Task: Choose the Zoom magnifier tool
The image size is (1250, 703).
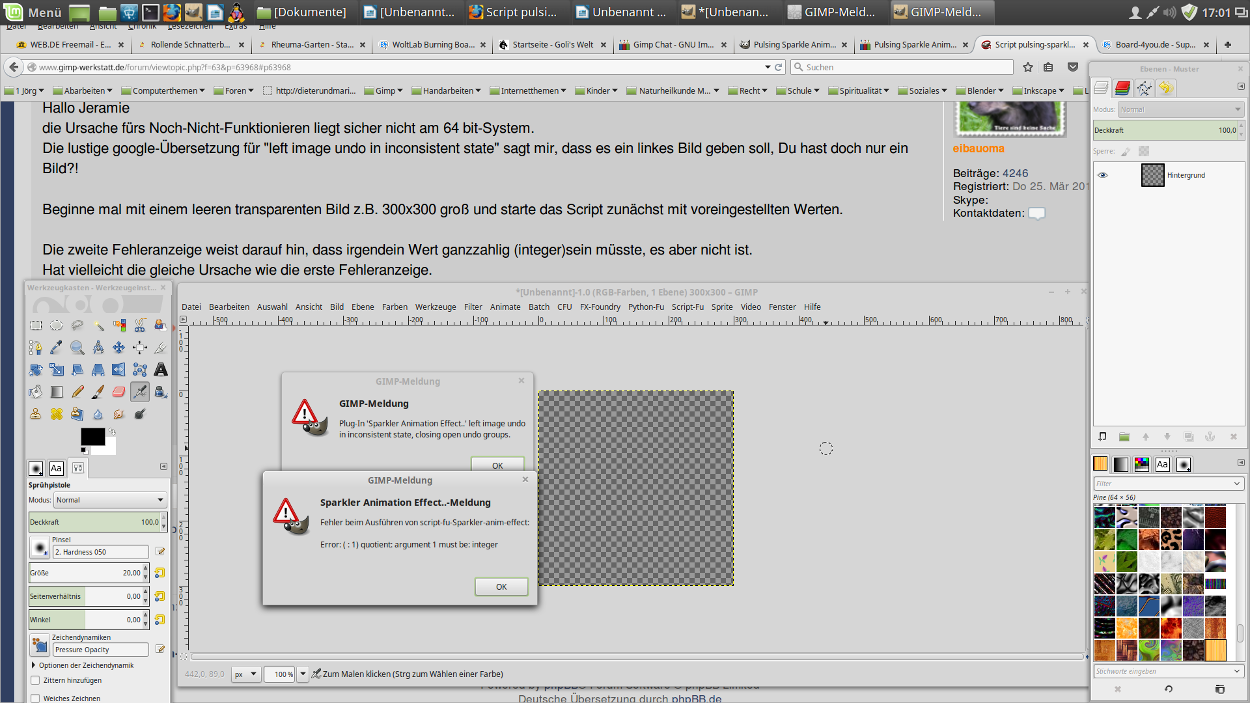Action: tap(77, 347)
